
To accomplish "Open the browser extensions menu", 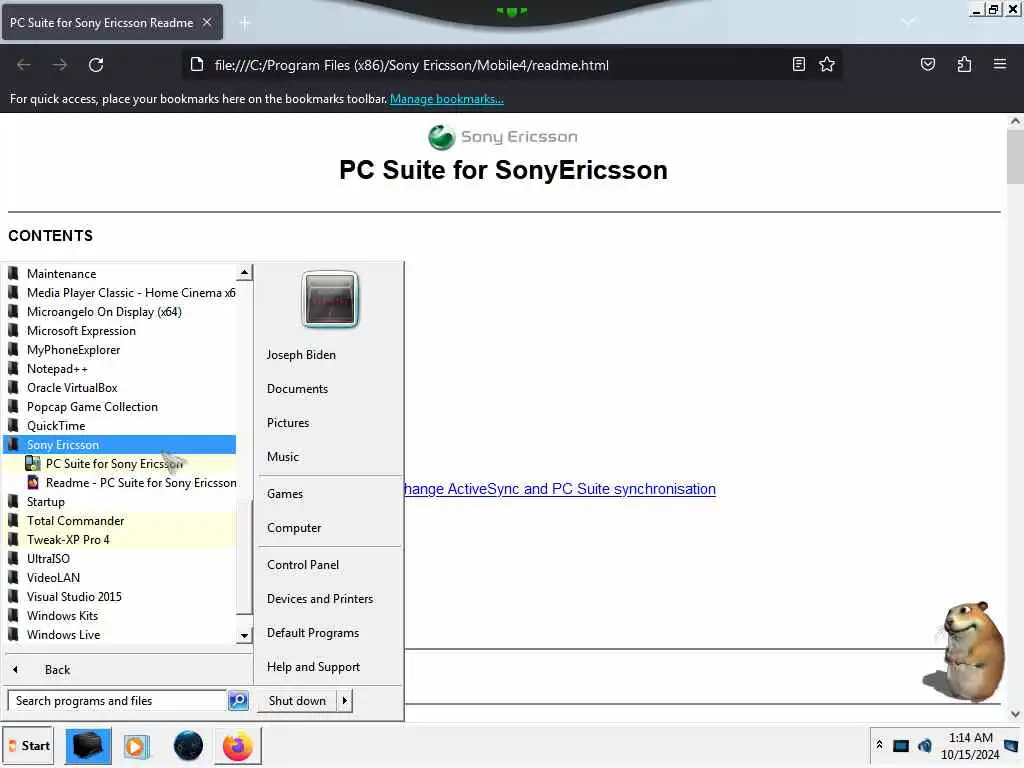I will 964,64.
